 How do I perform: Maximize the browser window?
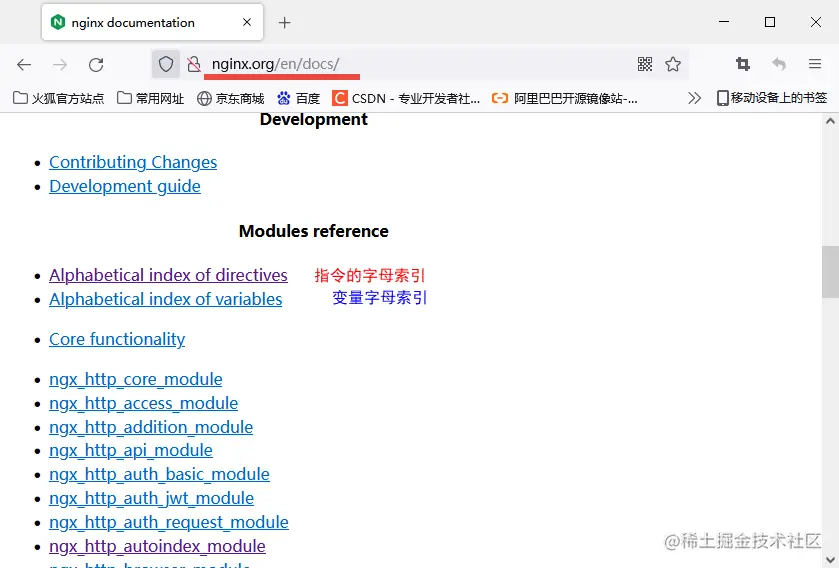(x=770, y=22)
